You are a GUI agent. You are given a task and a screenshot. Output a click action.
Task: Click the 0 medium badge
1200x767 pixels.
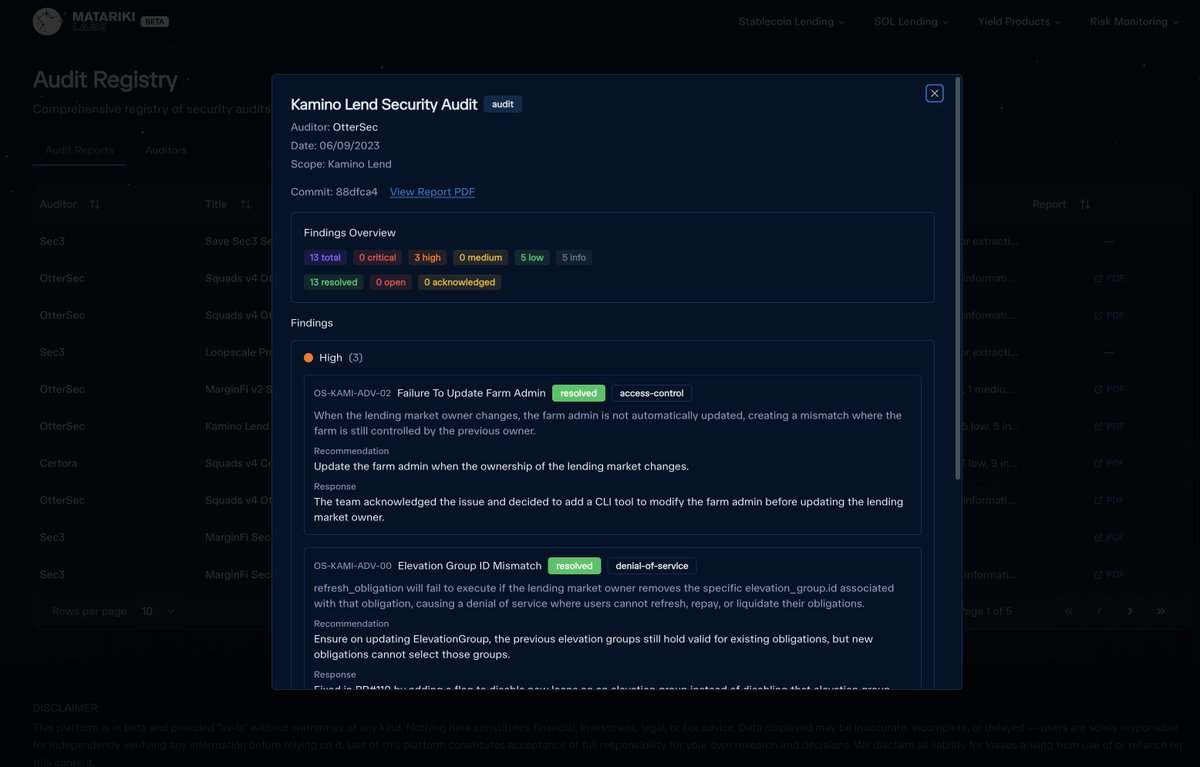pos(480,257)
